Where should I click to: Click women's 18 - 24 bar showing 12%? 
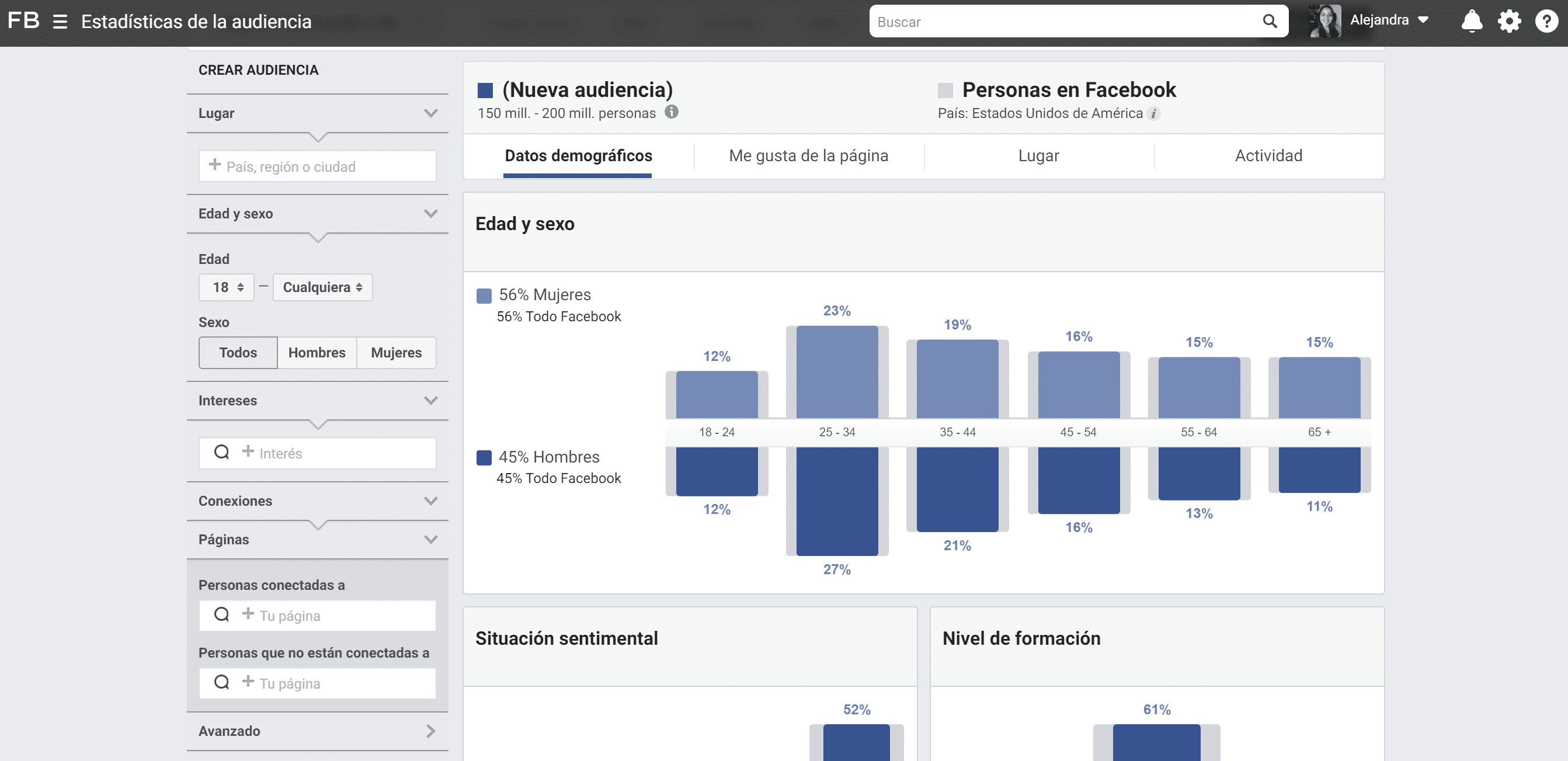coord(717,394)
